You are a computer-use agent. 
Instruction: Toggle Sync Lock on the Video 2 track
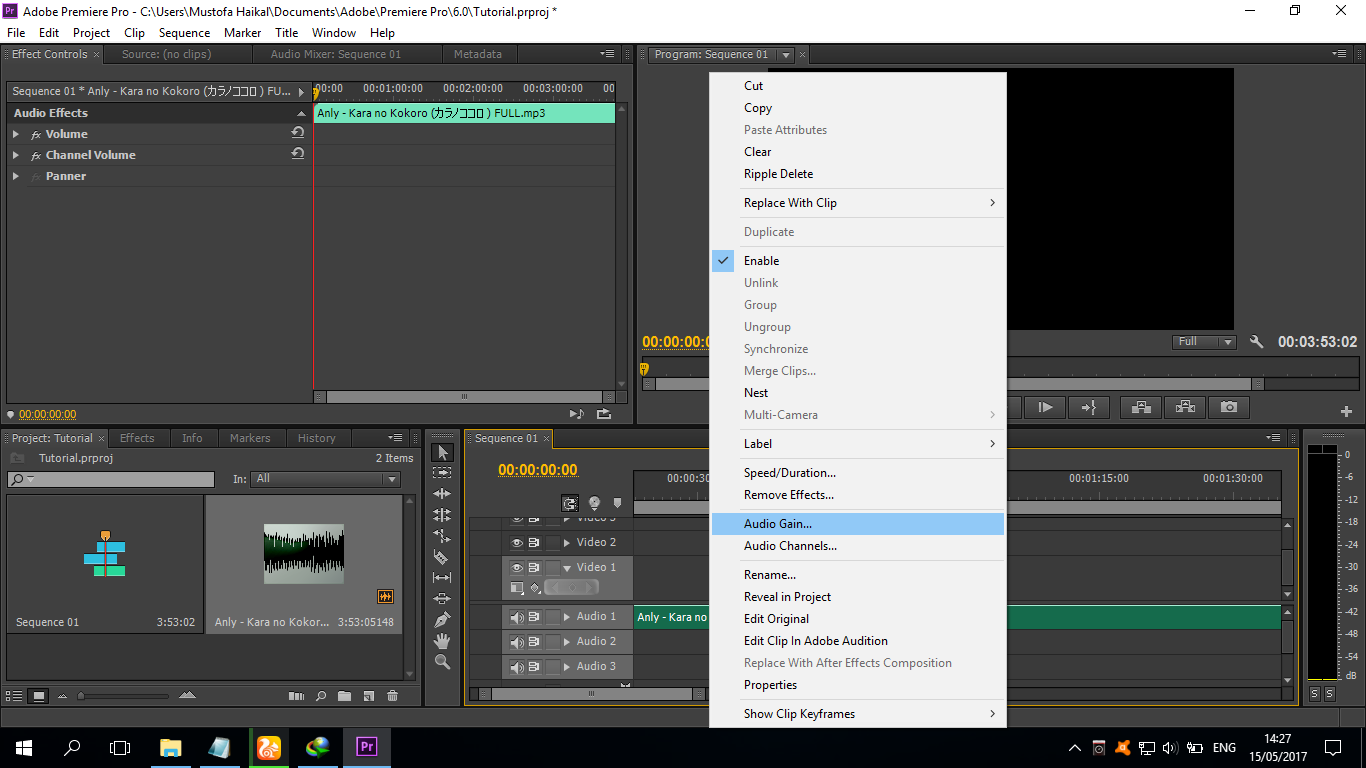[x=534, y=543]
